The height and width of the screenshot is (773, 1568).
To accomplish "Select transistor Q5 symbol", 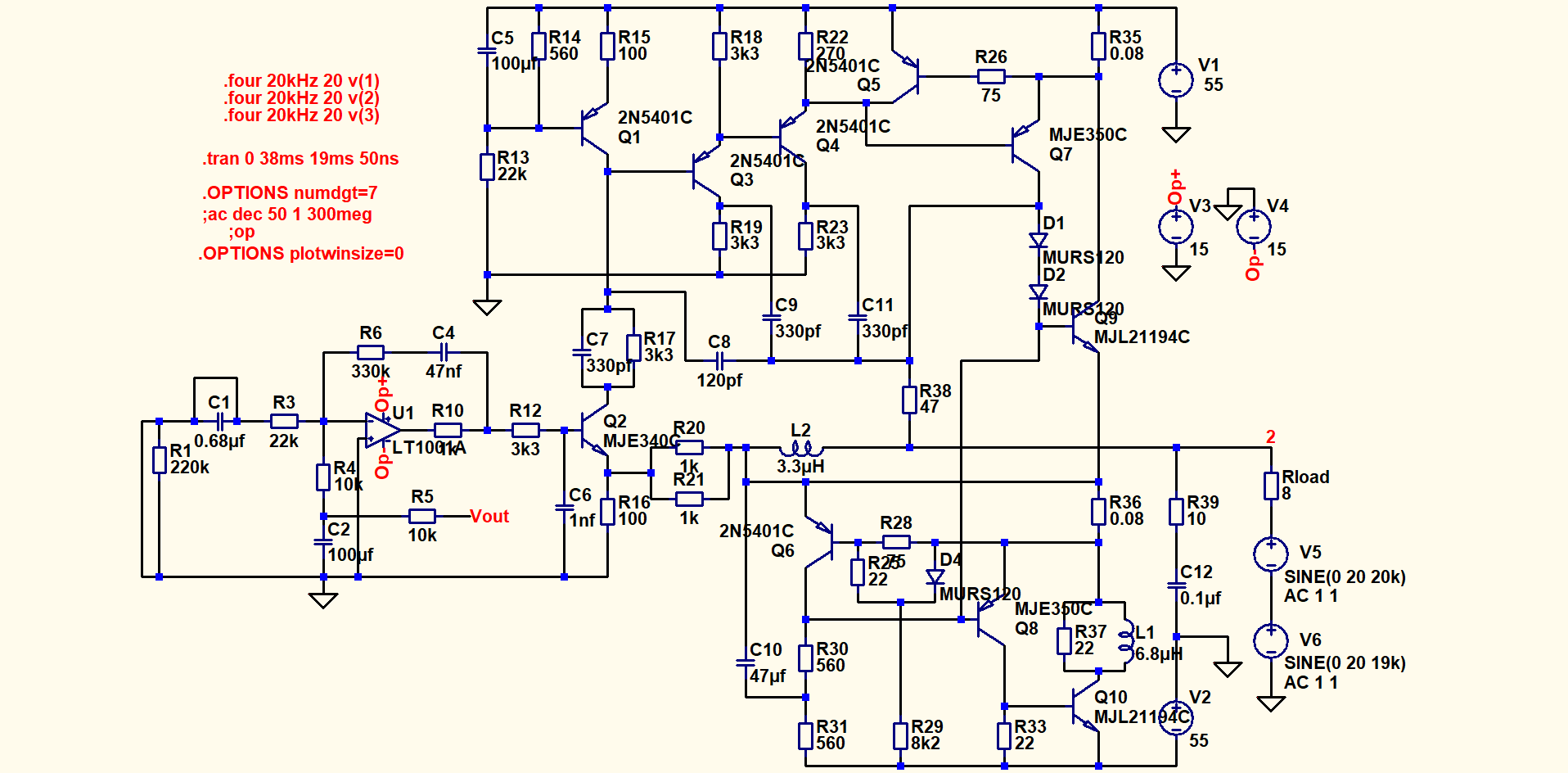I will [x=906, y=77].
